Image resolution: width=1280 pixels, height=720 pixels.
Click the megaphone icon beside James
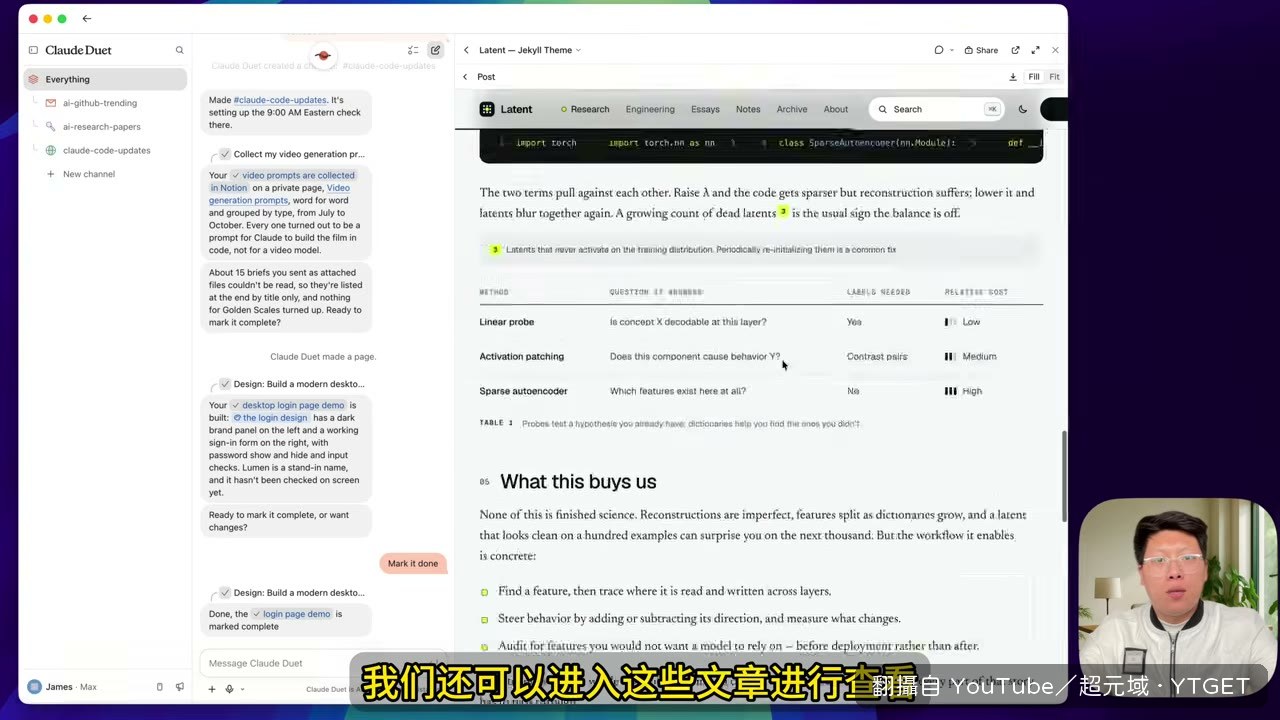pos(180,687)
